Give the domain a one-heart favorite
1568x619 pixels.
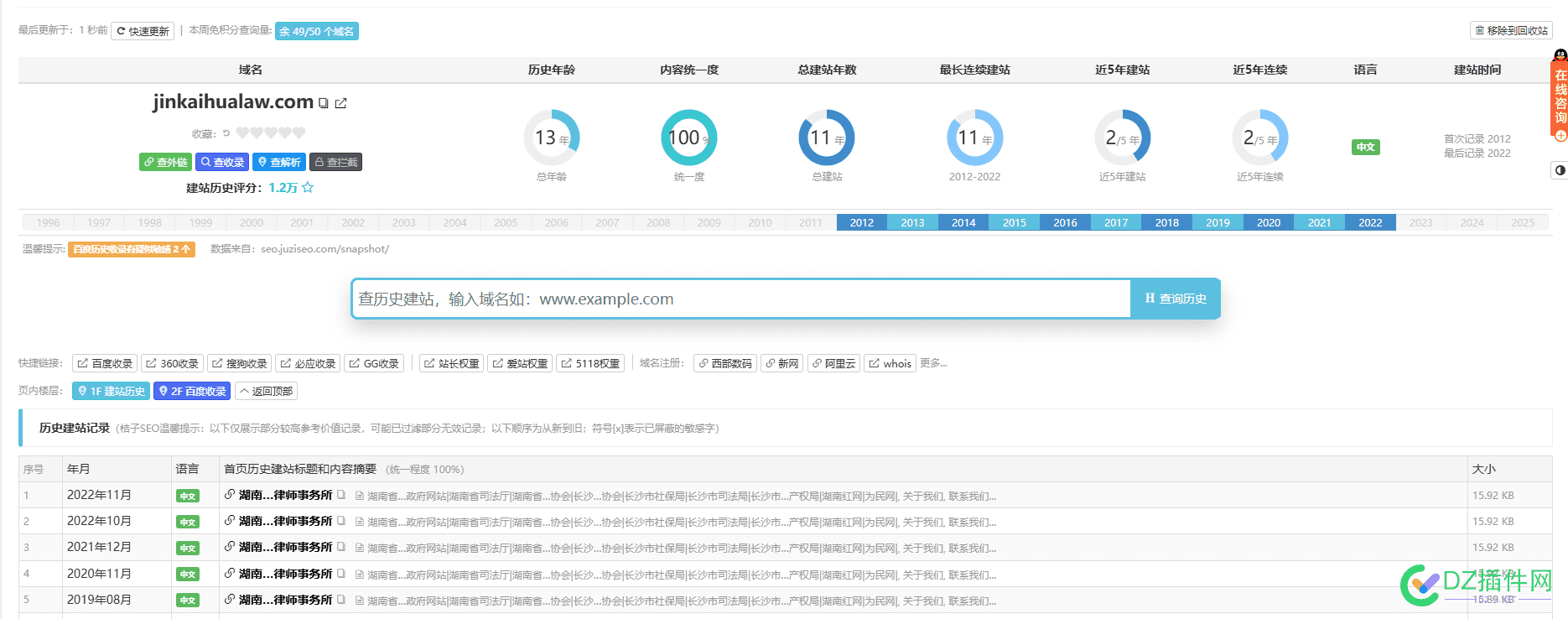pyautogui.click(x=242, y=133)
